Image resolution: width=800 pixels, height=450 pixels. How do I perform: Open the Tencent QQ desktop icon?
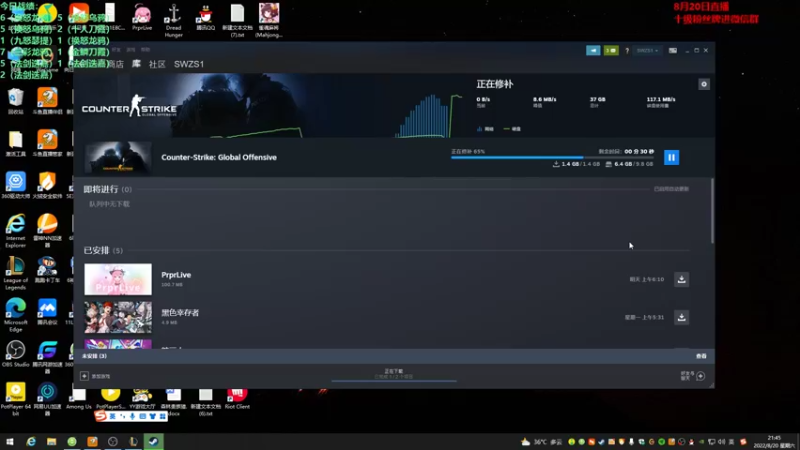point(206,17)
